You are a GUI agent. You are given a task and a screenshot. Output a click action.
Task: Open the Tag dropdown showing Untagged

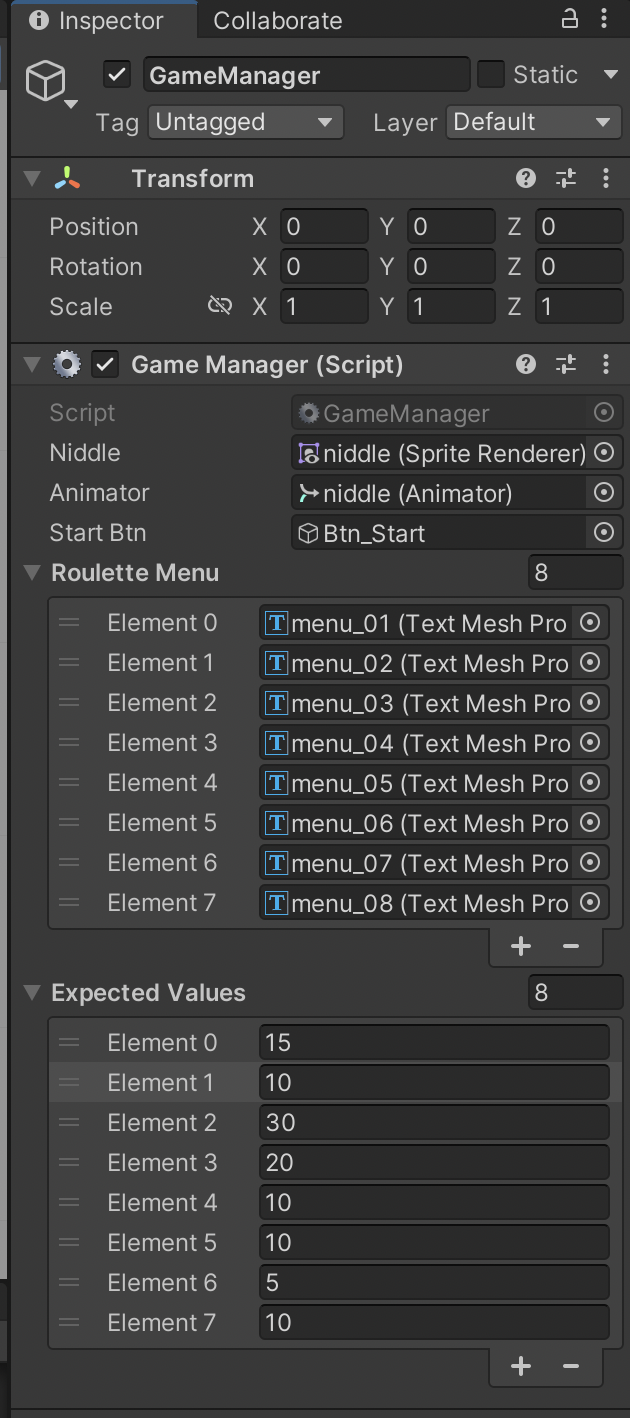[x=246, y=122]
